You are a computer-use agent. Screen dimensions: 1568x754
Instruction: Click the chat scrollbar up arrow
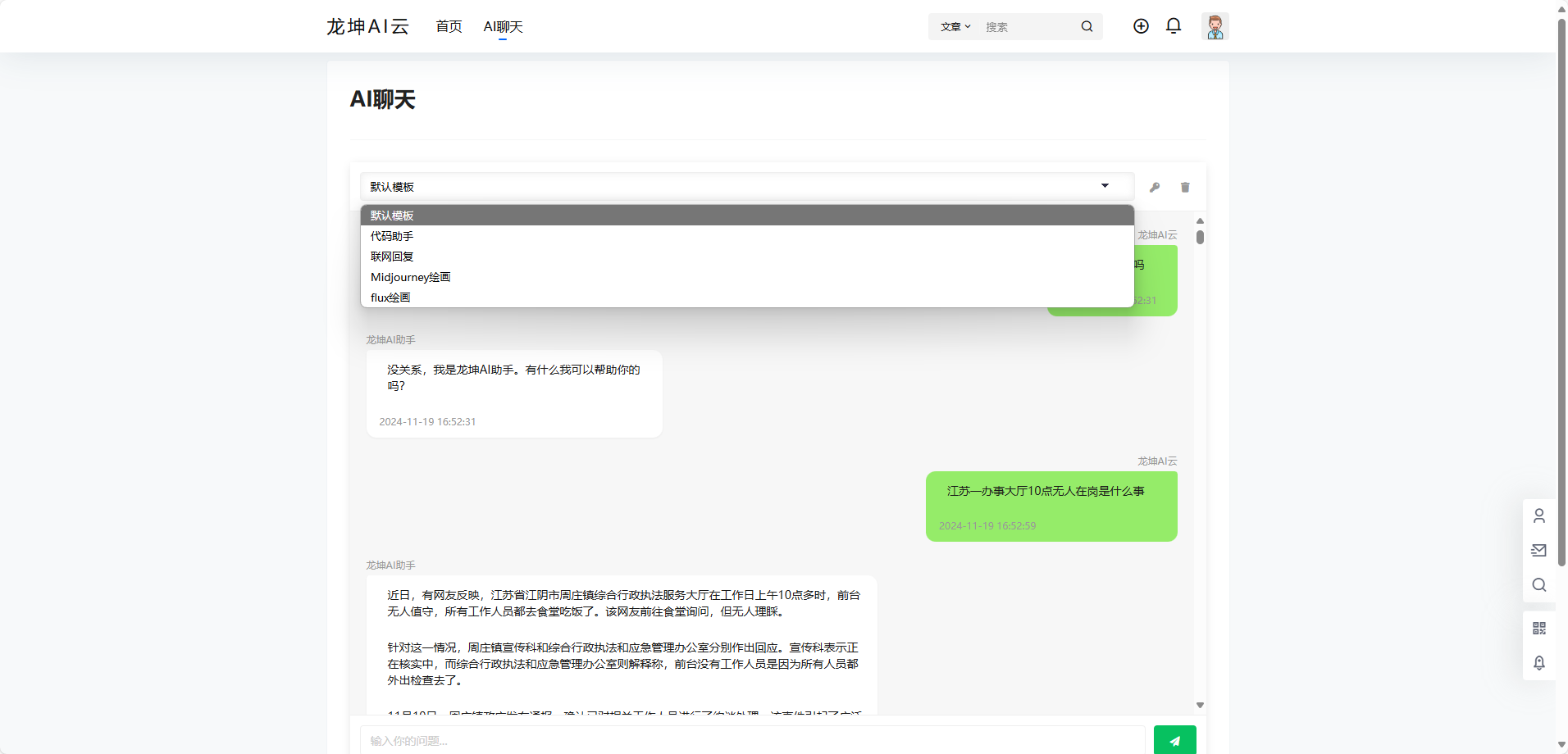(x=1200, y=221)
